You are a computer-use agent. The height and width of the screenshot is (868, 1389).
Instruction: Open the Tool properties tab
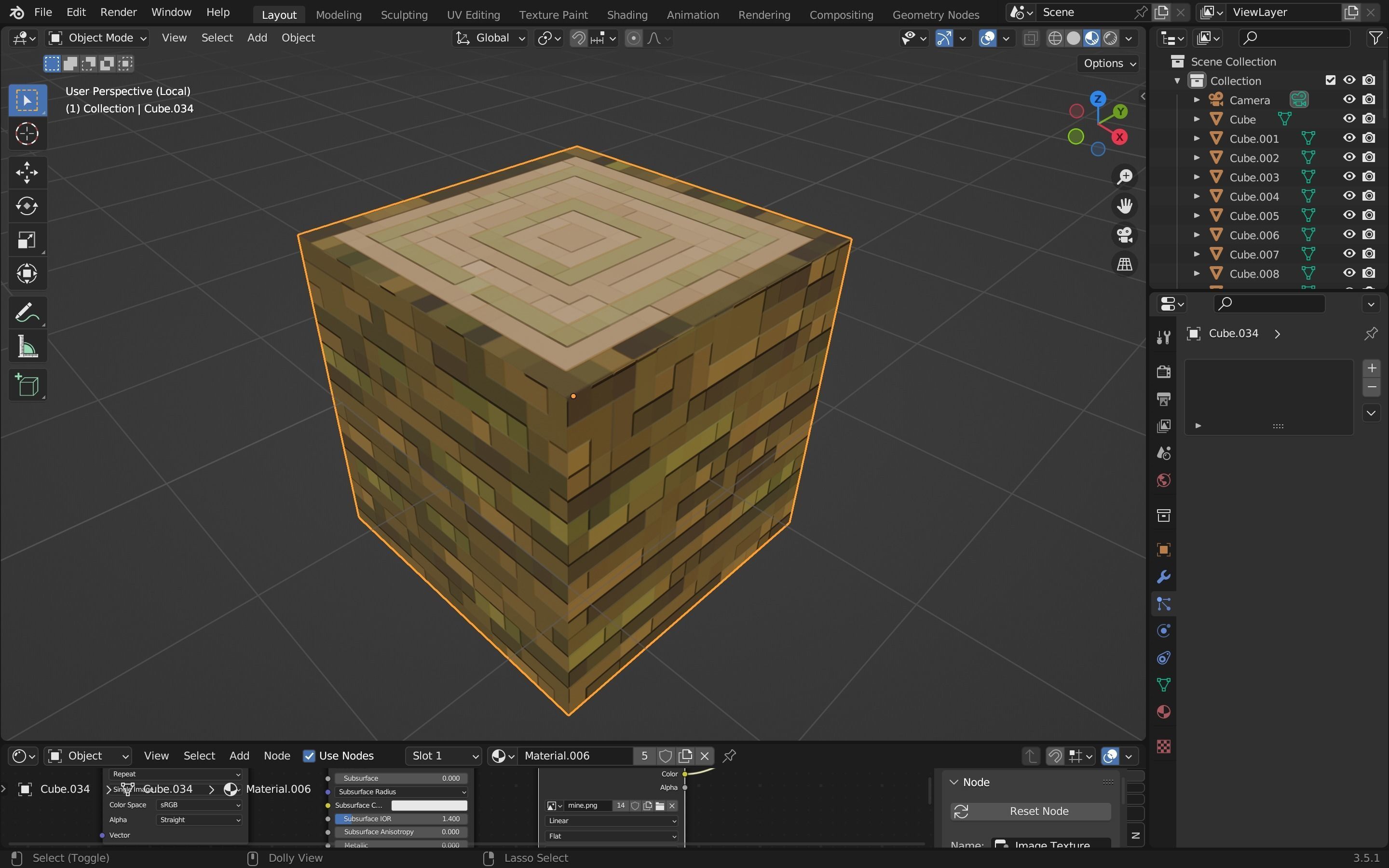tap(1163, 337)
